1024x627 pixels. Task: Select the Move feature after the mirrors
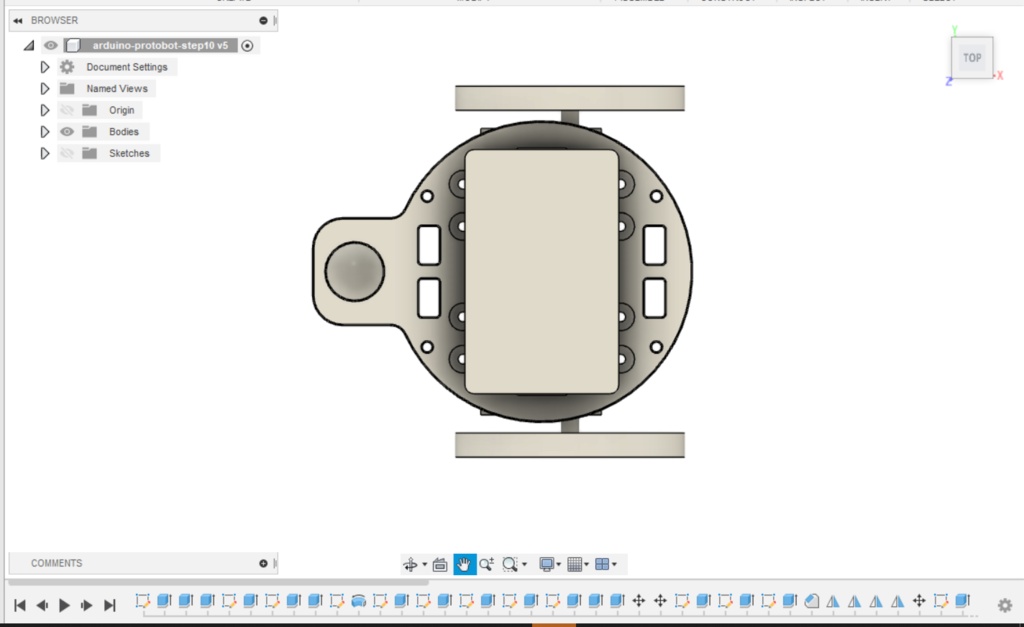920,601
